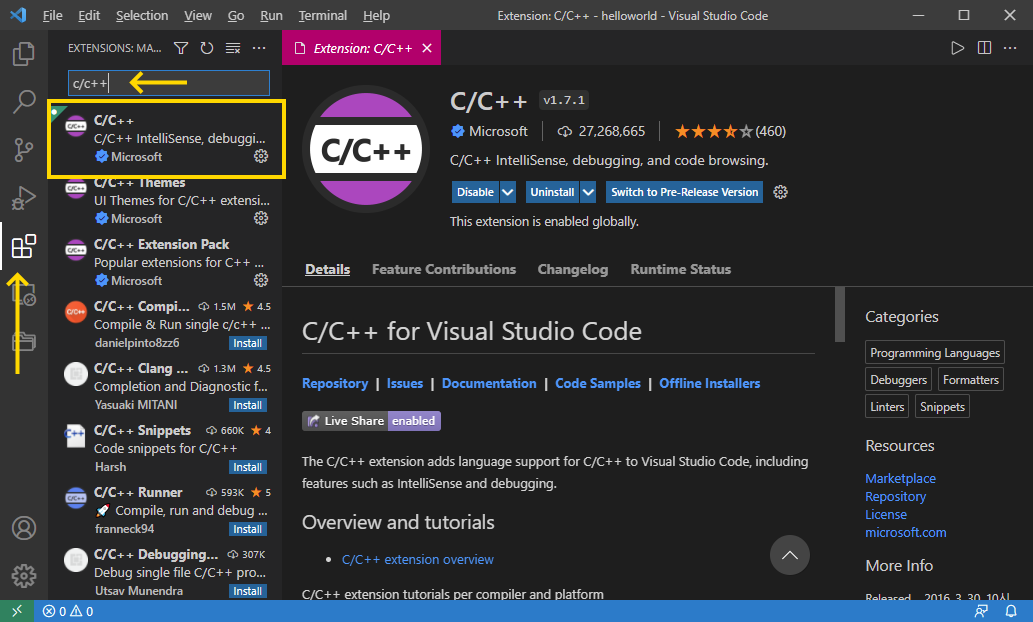The height and width of the screenshot is (622, 1033).
Task: Click the Disable button
Action: pyautogui.click(x=475, y=192)
